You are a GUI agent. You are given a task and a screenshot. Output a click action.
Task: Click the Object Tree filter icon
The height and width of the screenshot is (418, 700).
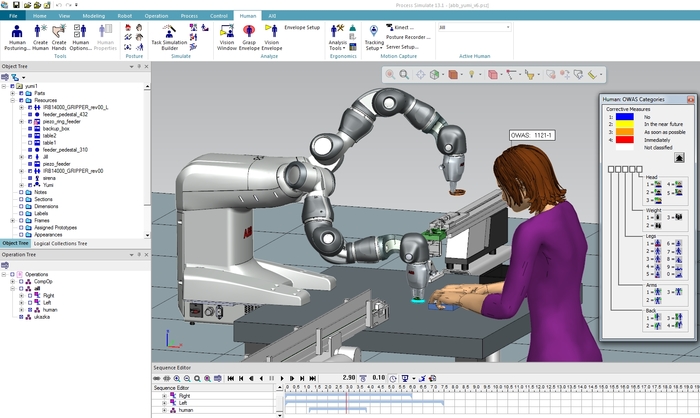[15, 77]
